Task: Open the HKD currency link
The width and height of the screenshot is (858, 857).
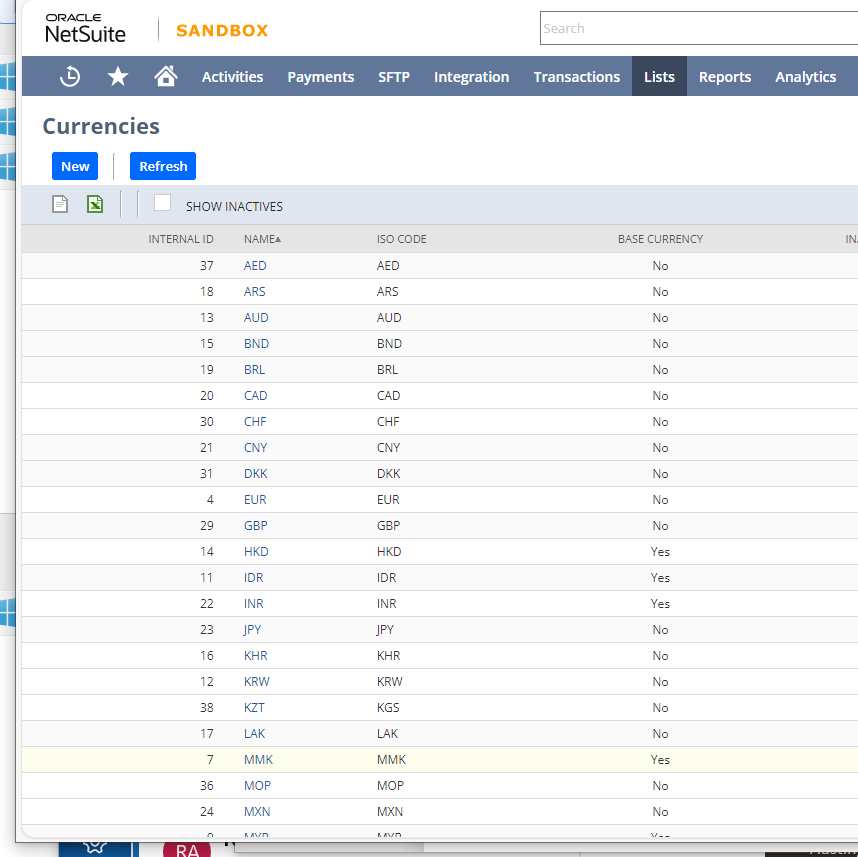Action: 256,552
